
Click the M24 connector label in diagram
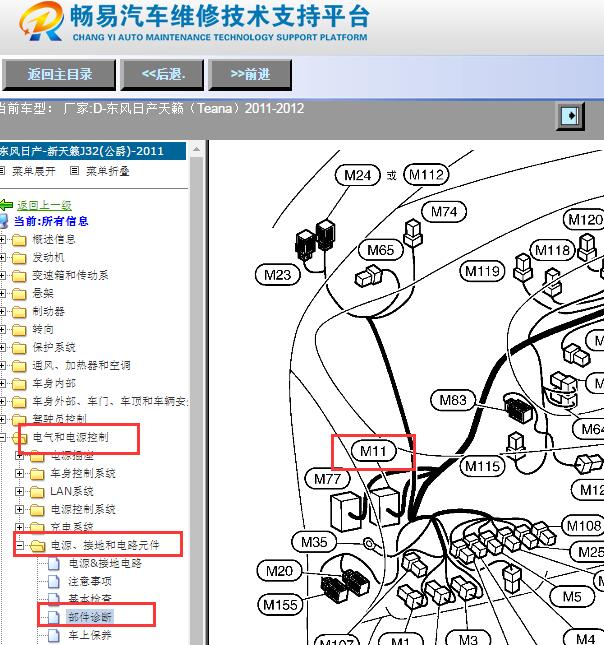(x=358, y=175)
